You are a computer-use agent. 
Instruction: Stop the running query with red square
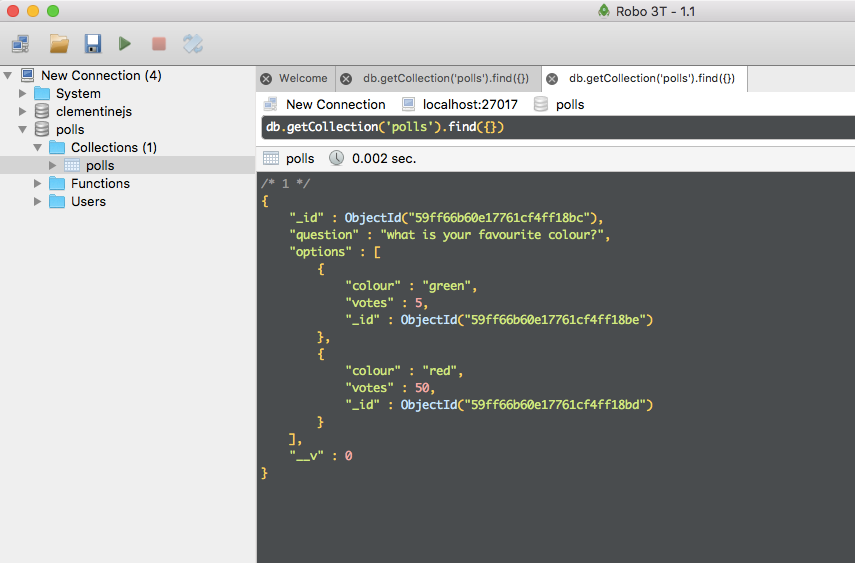[159, 44]
